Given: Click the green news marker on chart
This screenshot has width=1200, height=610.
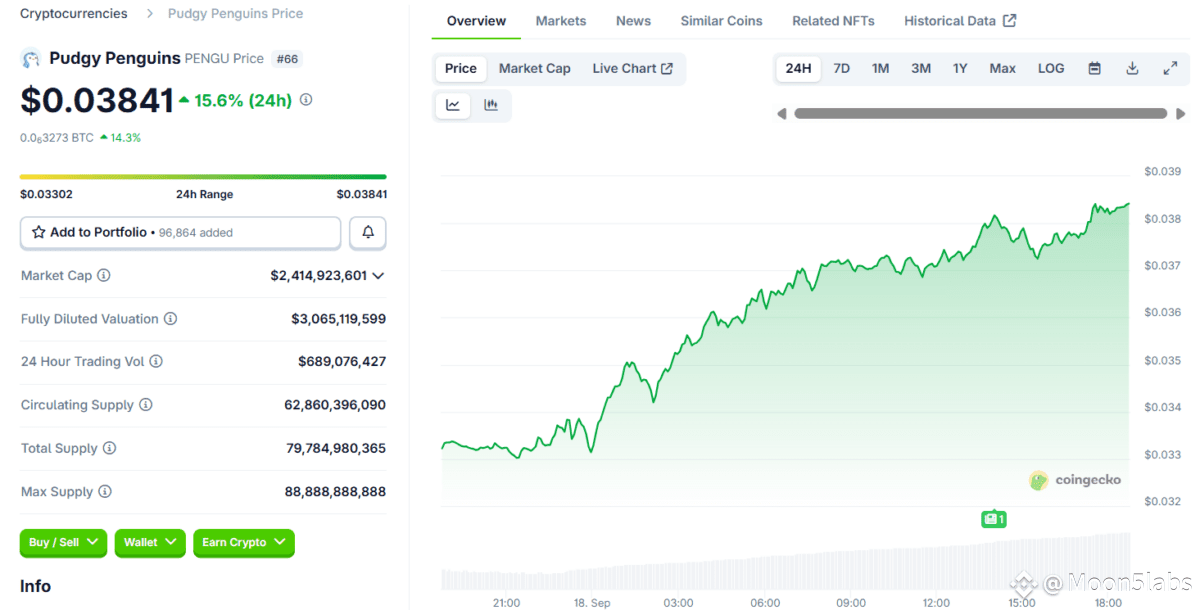Looking at the screenshot, I should click(993, 519).
